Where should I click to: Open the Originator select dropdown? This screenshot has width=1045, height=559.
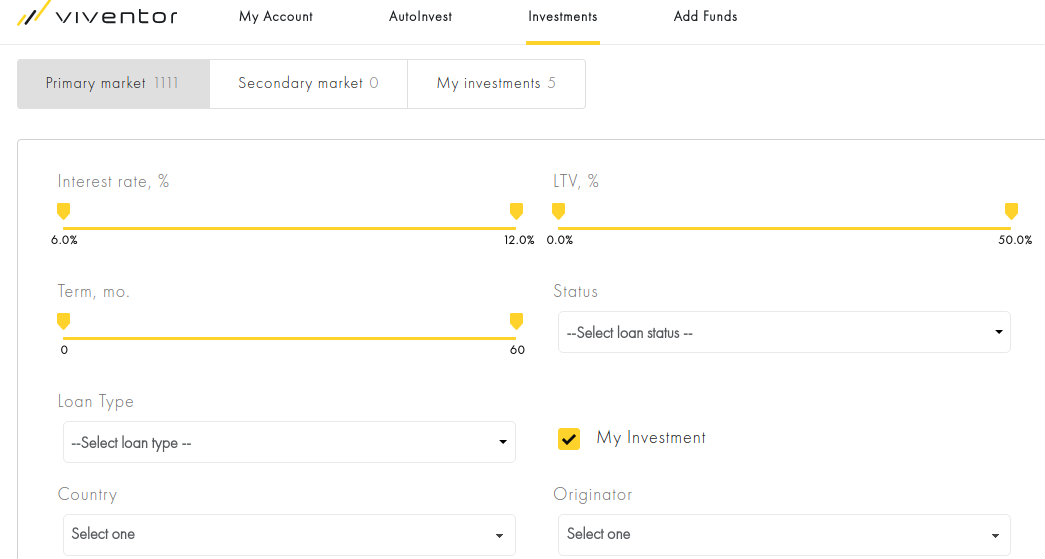pyautogui.click(x=784, y=534)
